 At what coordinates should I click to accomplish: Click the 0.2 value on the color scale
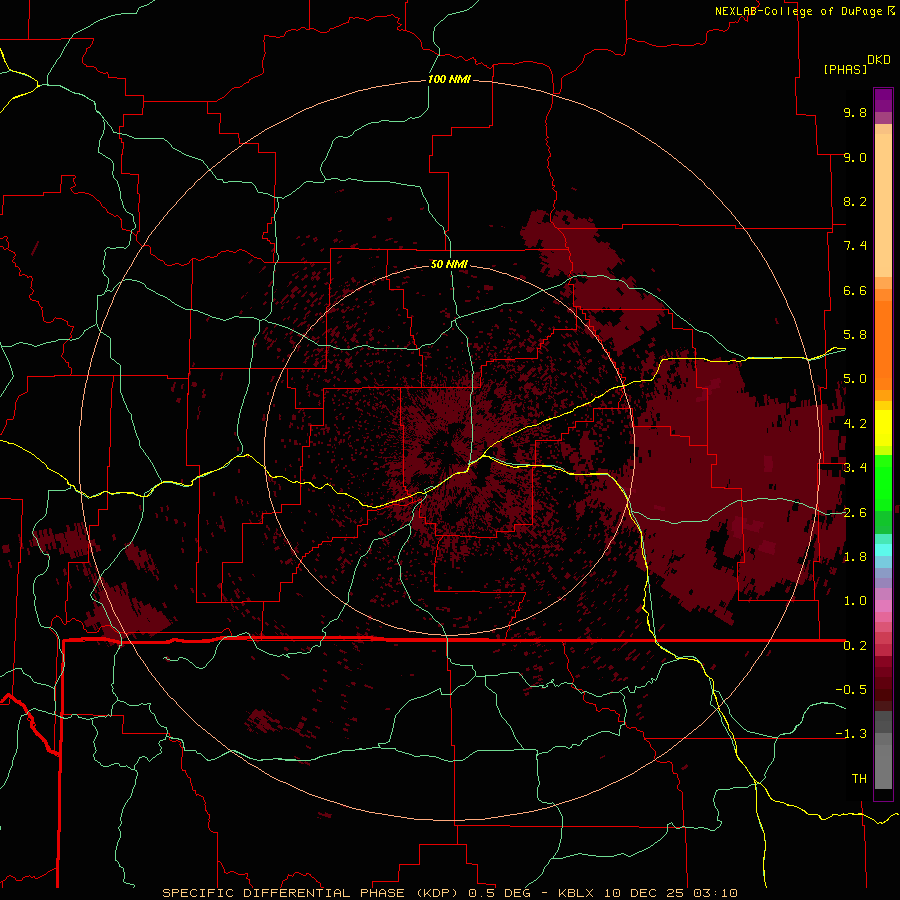(x=855, y=646)
